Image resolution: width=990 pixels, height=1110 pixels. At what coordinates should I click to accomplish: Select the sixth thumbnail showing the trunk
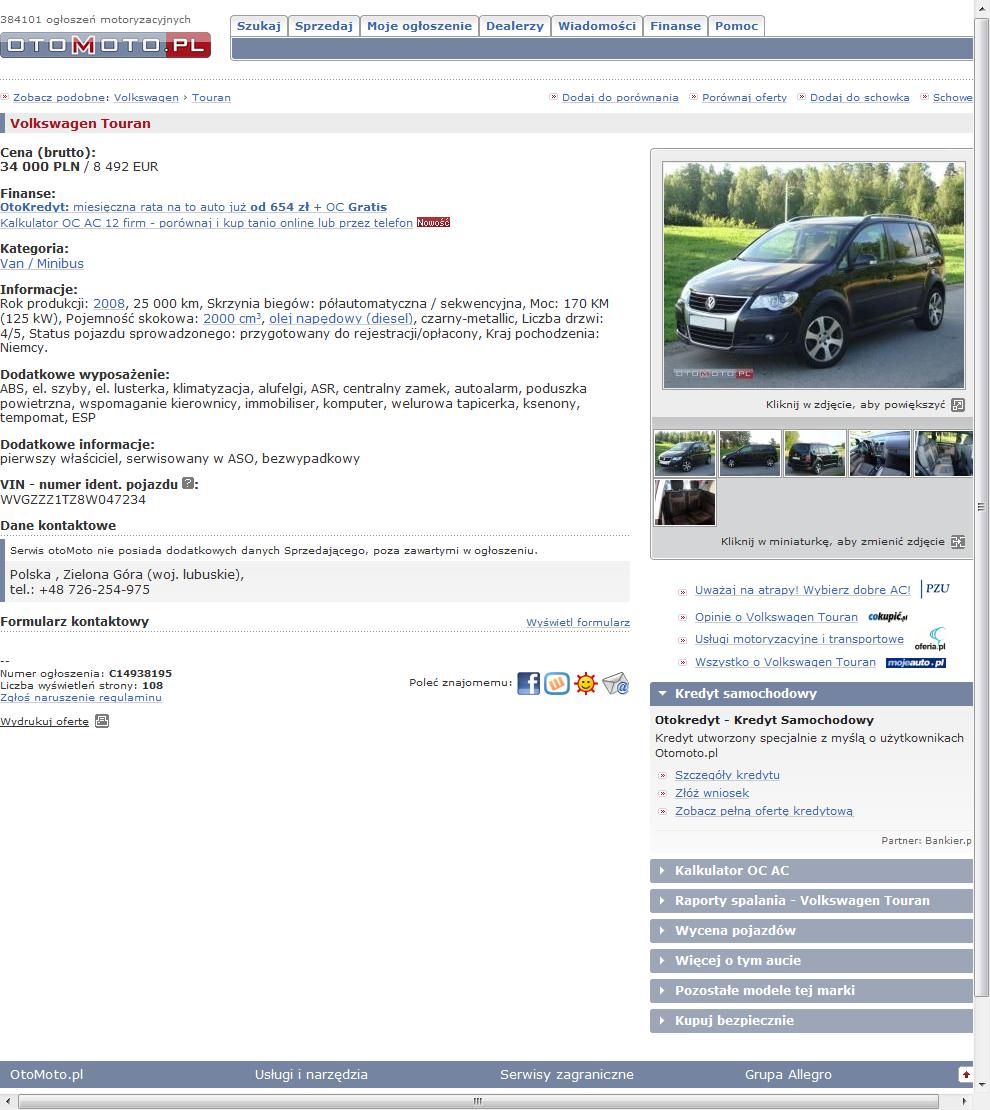tap(685, 502)
